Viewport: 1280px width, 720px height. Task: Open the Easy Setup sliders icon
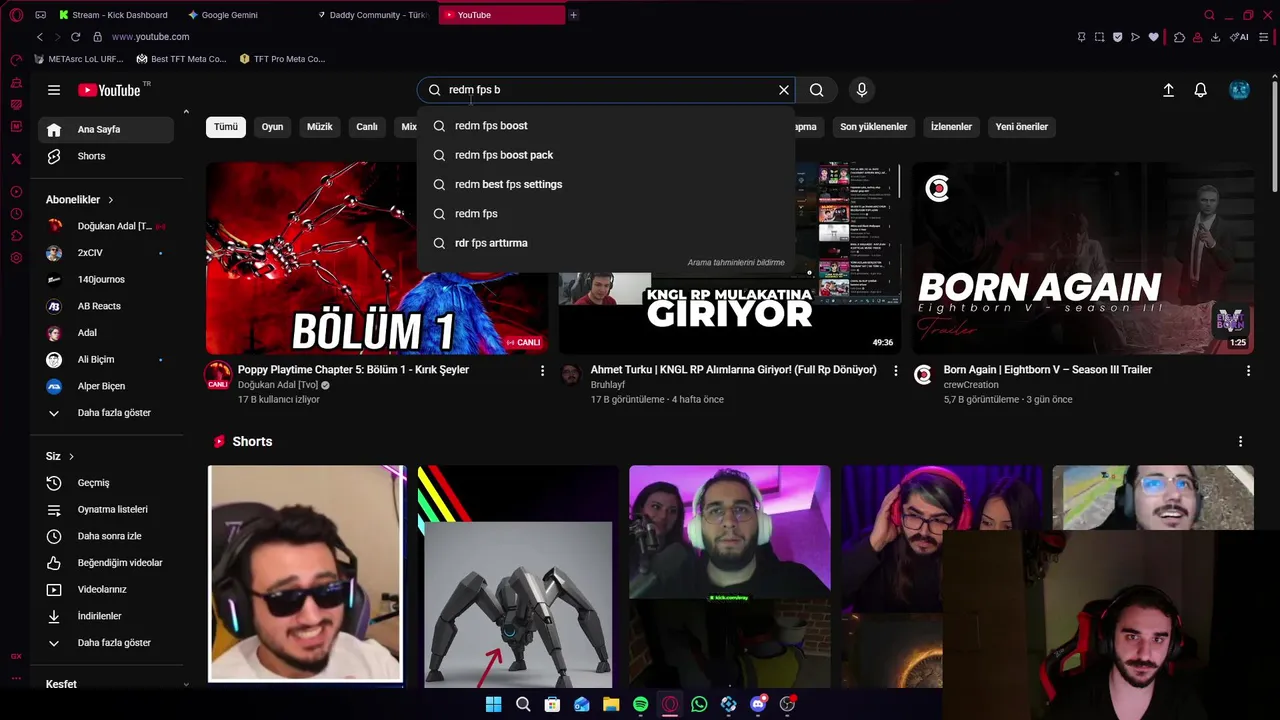(x=1266, y=37)
